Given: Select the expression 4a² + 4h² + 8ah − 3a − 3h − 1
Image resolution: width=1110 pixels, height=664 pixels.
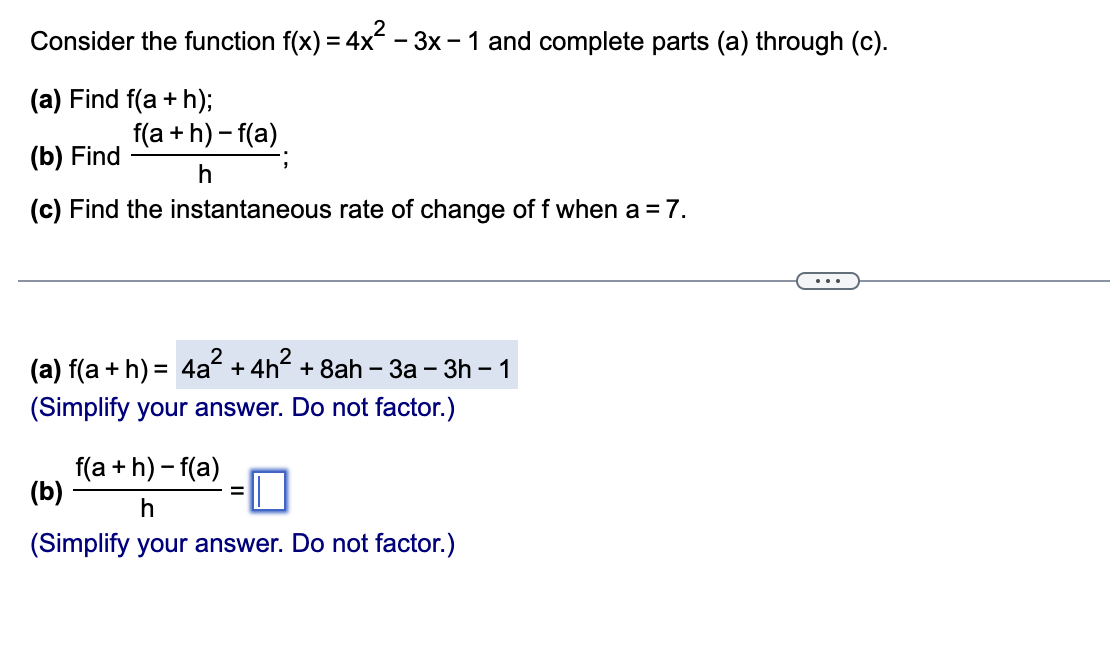Looking at the screenshot, I should click(345, 367).
